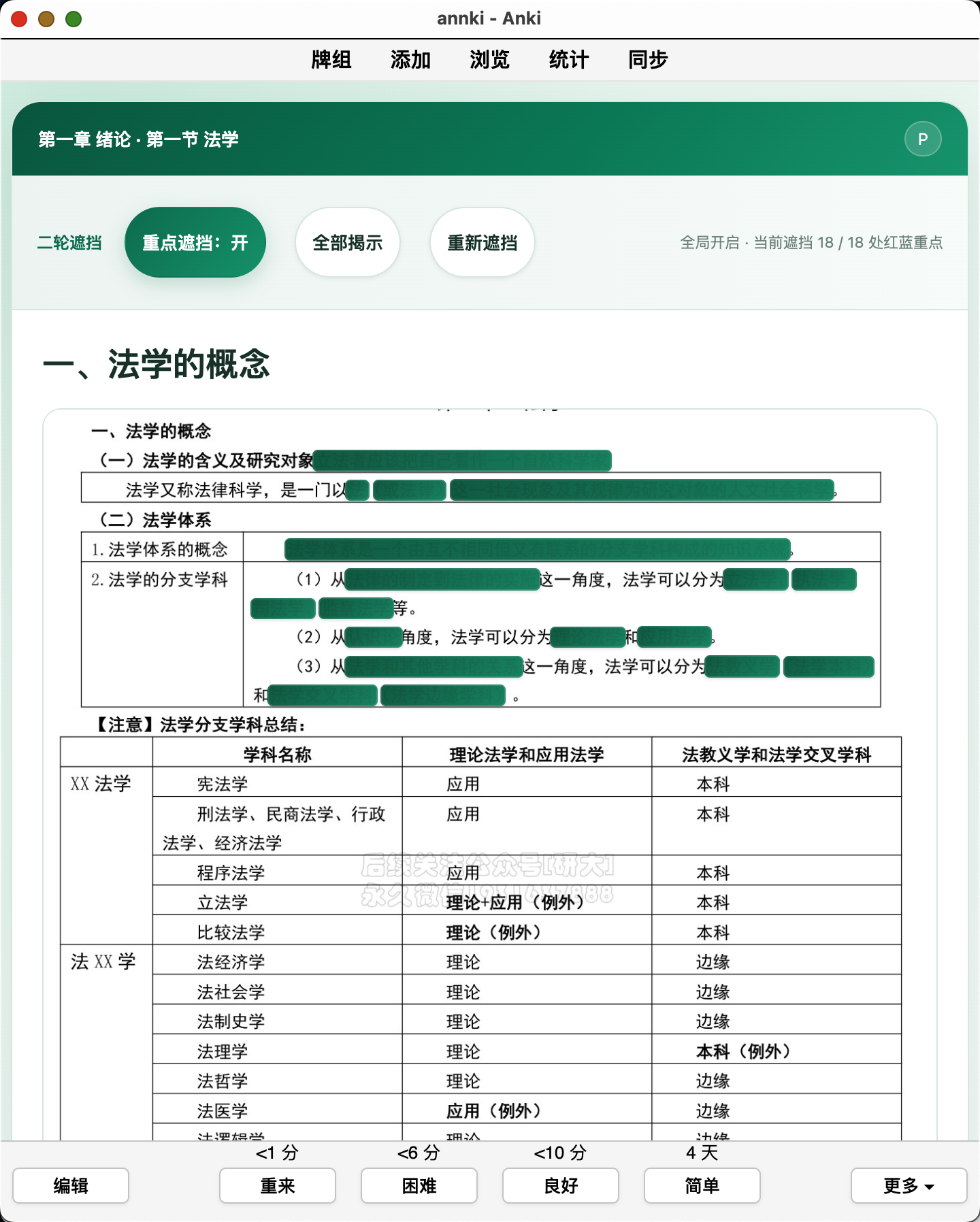Select 添加 in the top menu
Screen dimensions: 980x1222
click(410, 60)
